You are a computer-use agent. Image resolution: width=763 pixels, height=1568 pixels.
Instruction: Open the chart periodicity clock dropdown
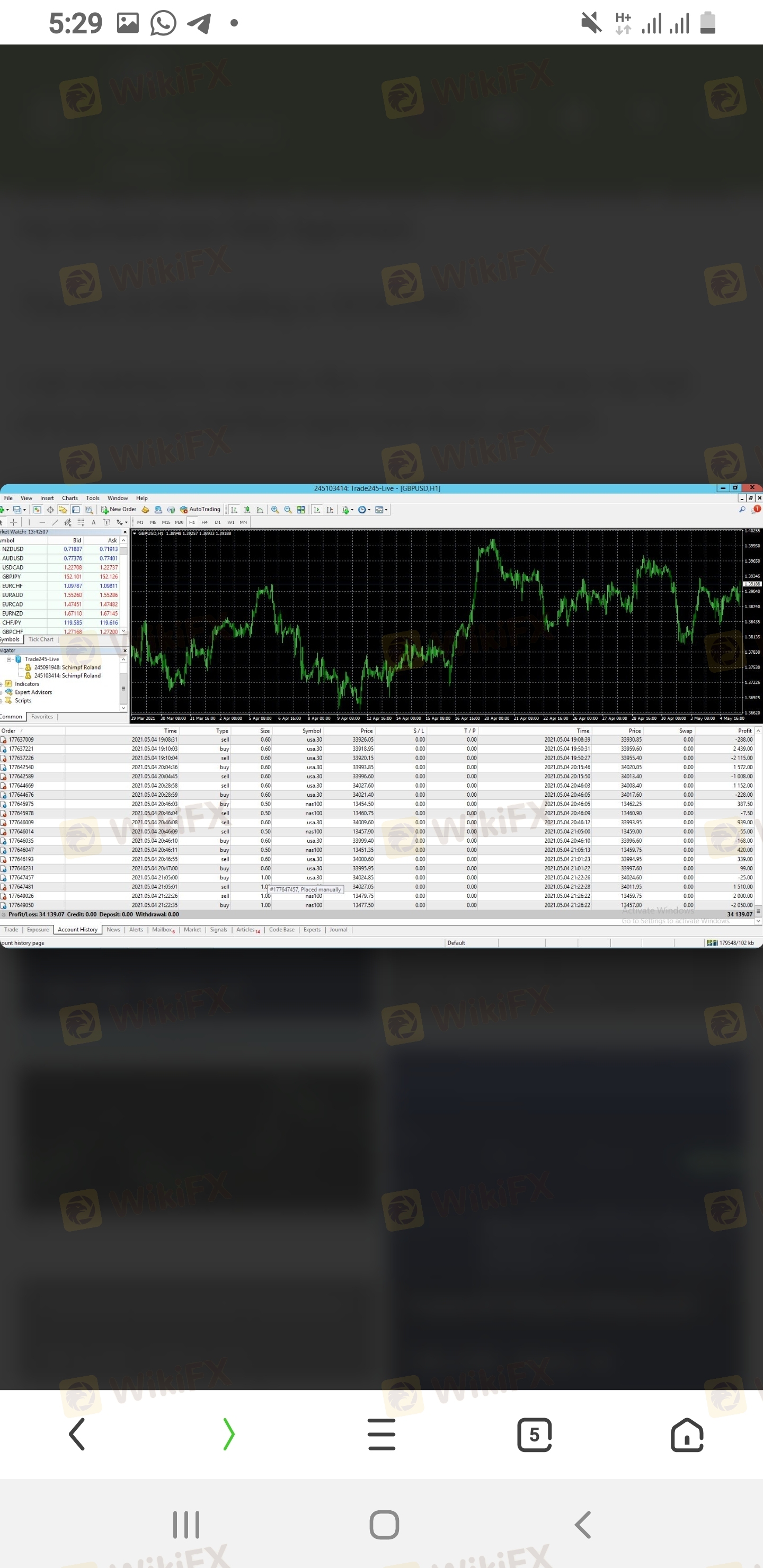coord(363,510)
